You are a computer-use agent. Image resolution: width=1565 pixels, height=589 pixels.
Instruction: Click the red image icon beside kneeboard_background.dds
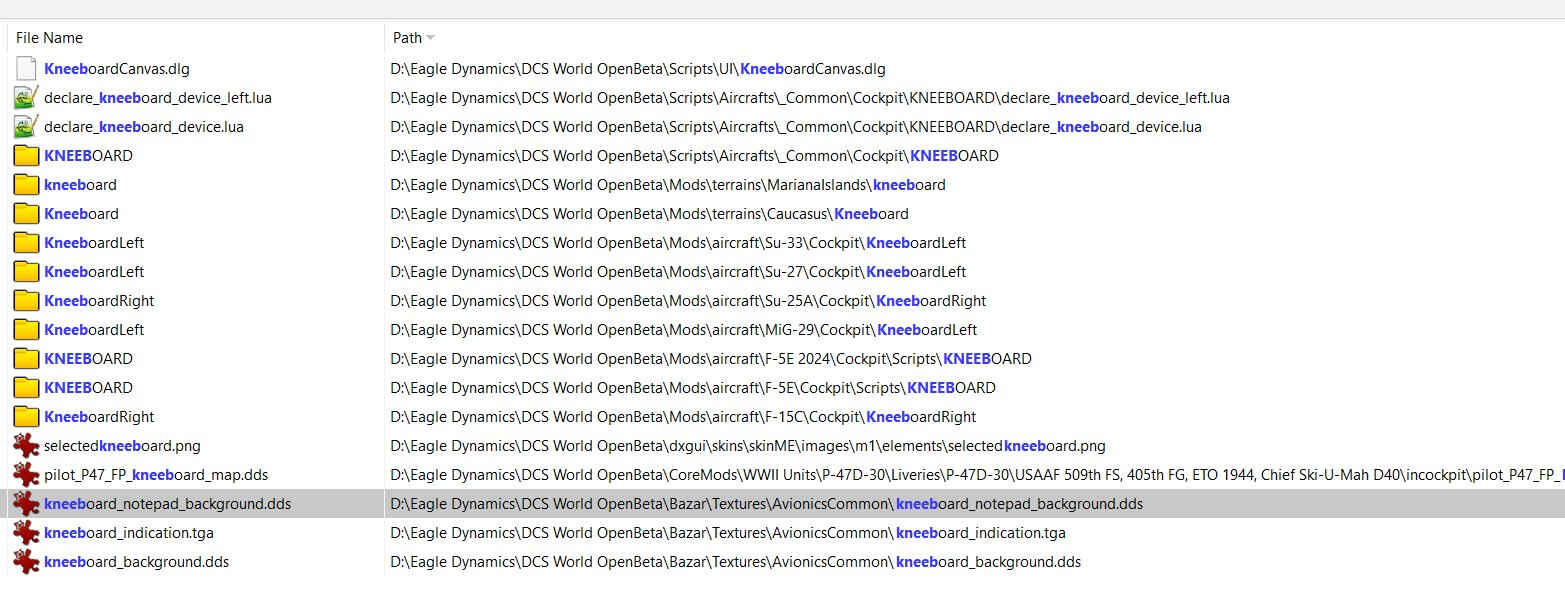(27, 562)
